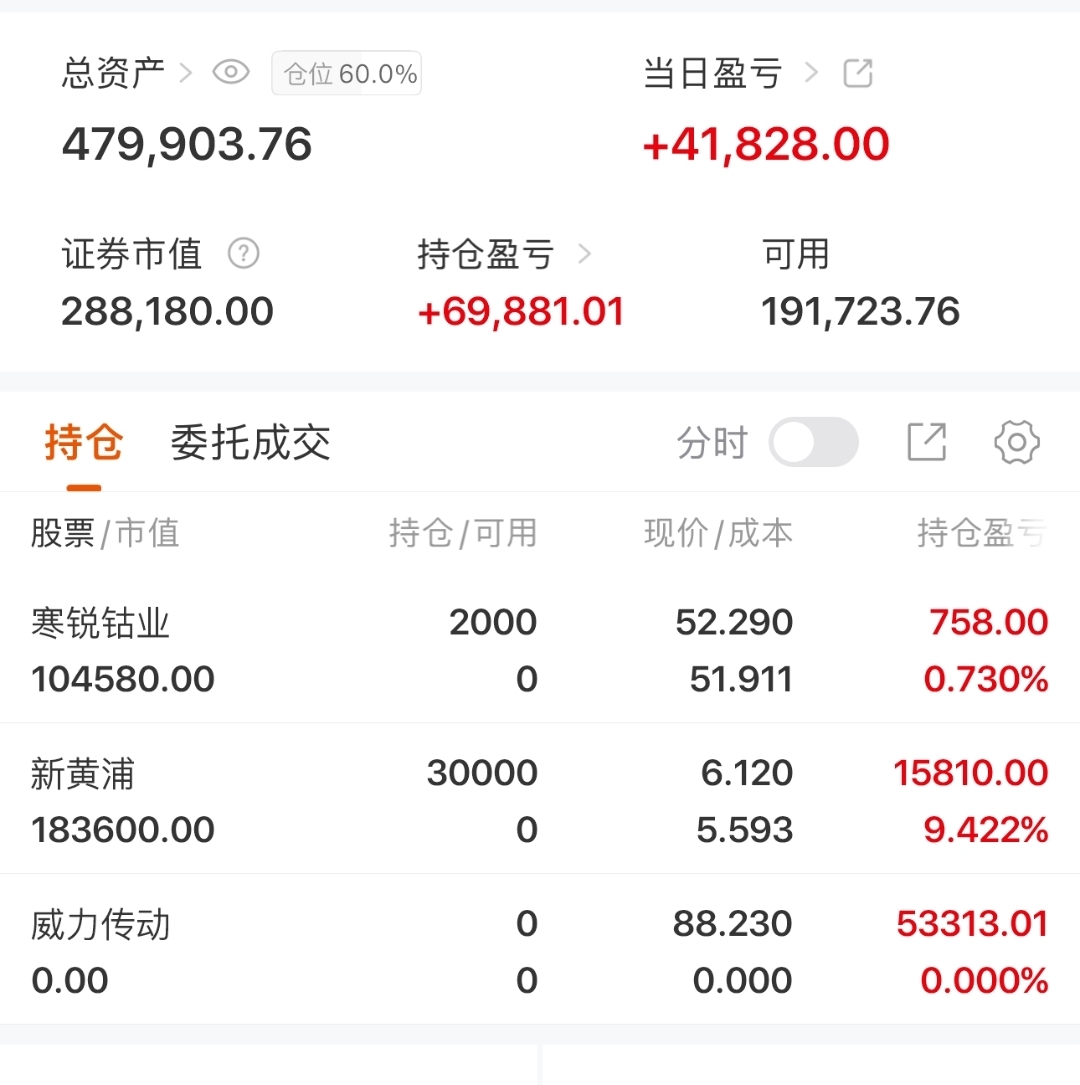
Task: Sort by the 现价/成本 column header
Action: pyautogui.click(x=718, y=533)
